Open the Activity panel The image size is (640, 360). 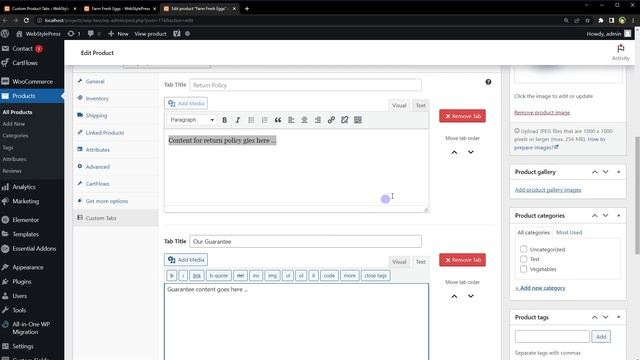coord(620,53)
